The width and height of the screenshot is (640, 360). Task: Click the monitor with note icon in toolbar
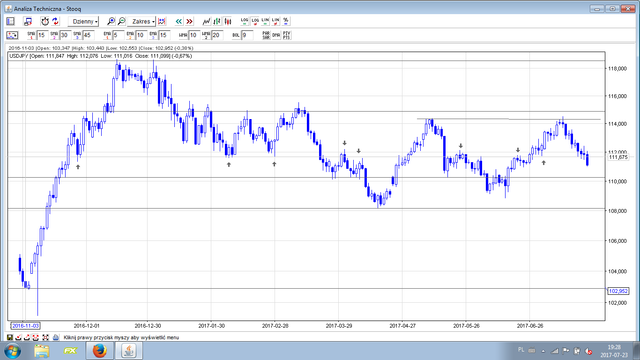coord(28,21)
